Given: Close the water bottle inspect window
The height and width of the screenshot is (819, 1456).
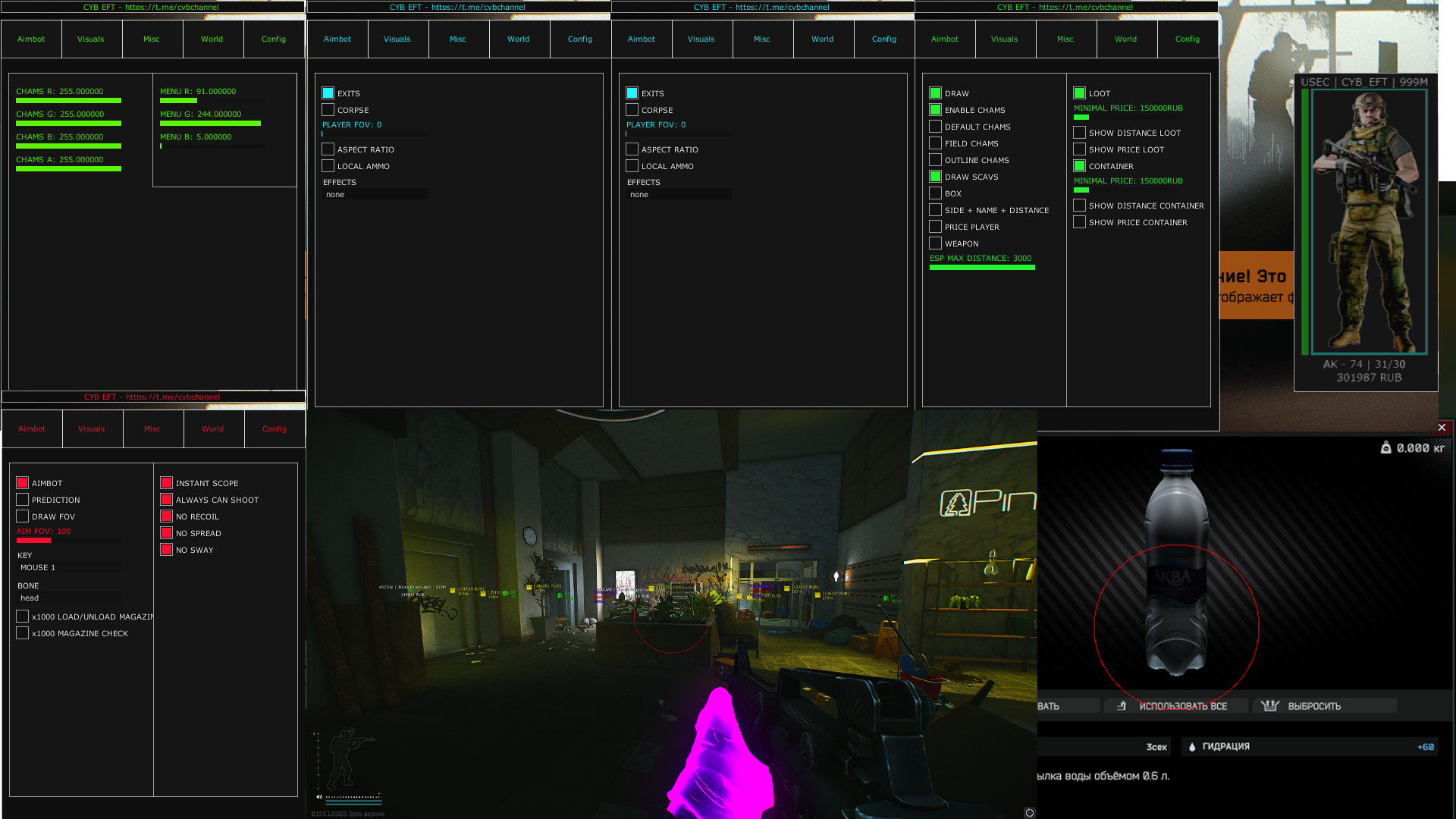Looking at the screenshot, I should click(1442, 428).
